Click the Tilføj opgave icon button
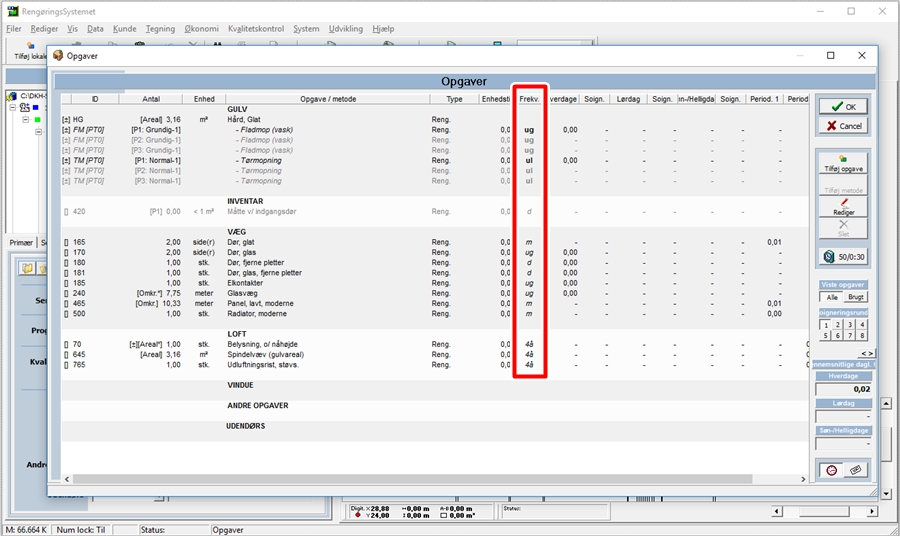 [843, 163]
